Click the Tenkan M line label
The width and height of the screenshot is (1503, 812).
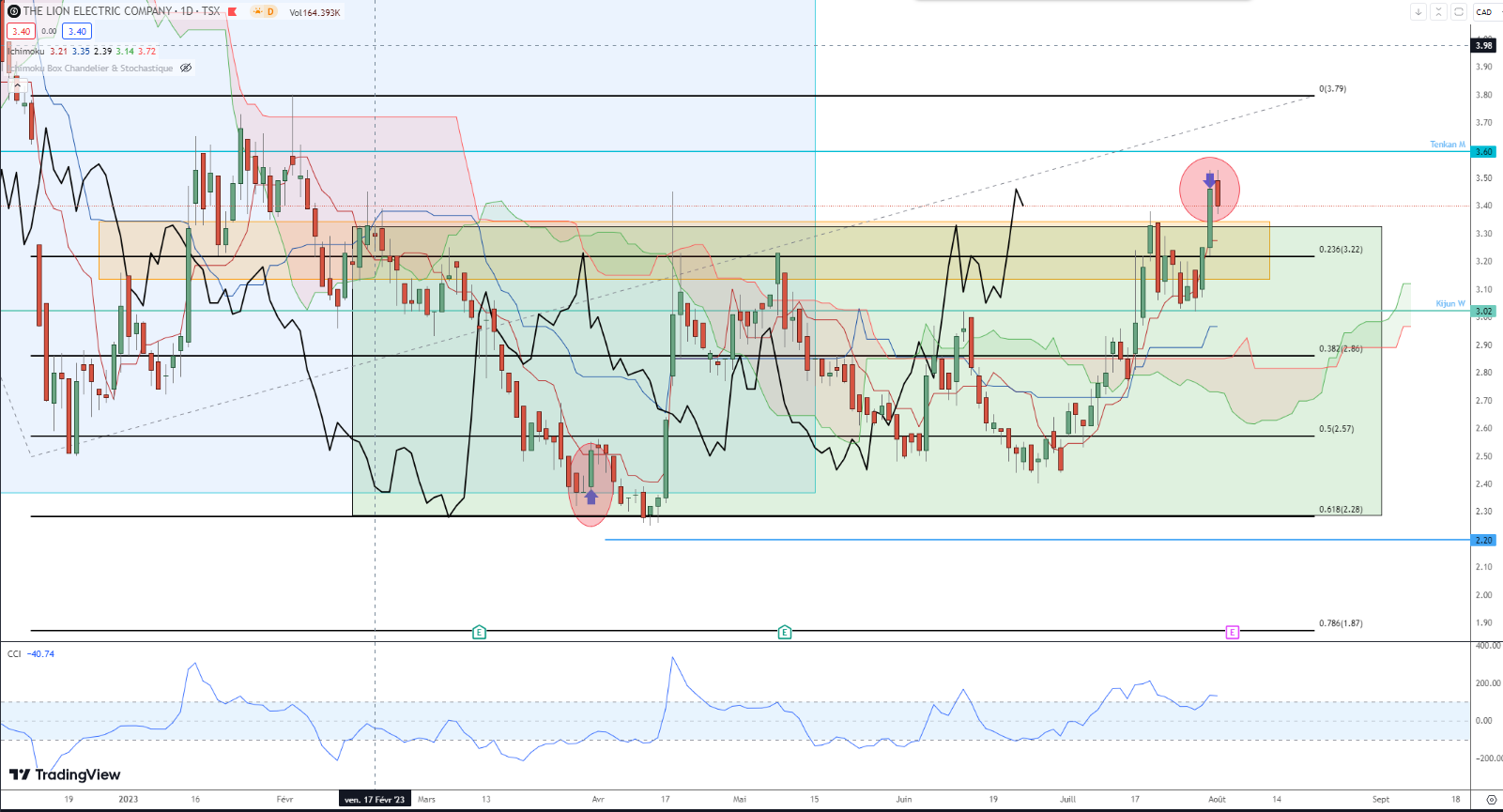[1448, 145]
